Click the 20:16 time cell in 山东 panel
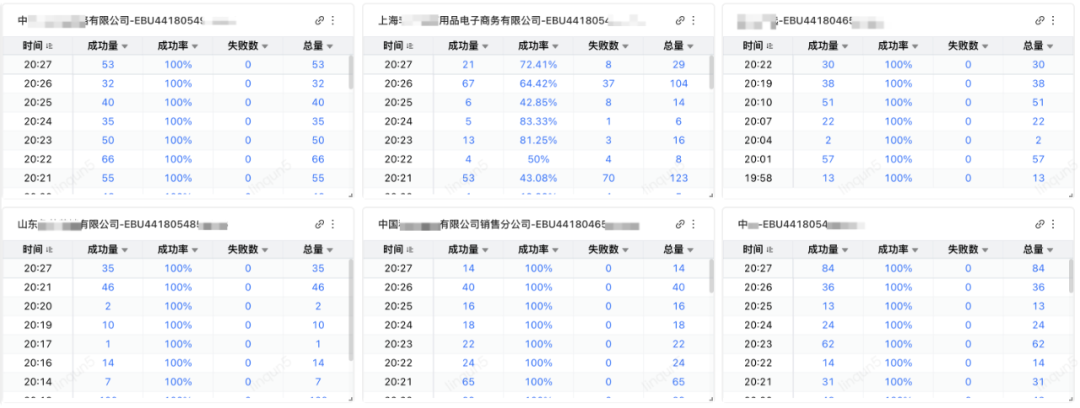The width and height of the screenshot is (1080, 408). [x=36, y=363]
